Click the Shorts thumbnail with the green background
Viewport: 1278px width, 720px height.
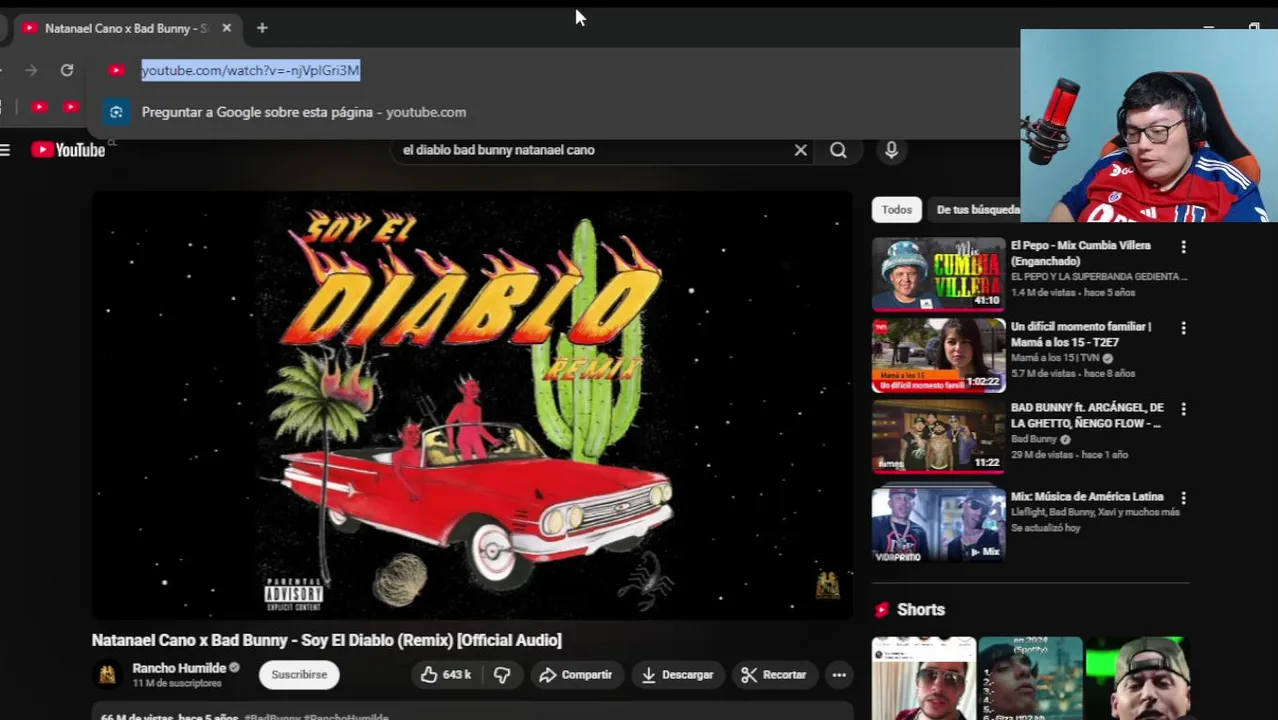pyautogui.click(x=1138, y=678)
